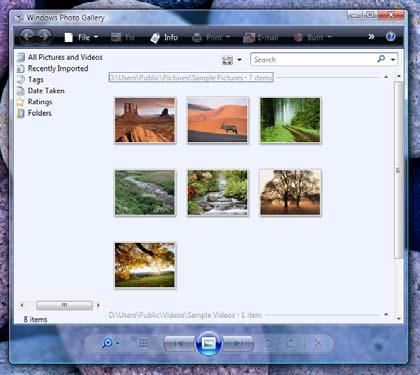Expand the search options arrow
Viewport: 420px width, 375px height.
coord(393,60)
